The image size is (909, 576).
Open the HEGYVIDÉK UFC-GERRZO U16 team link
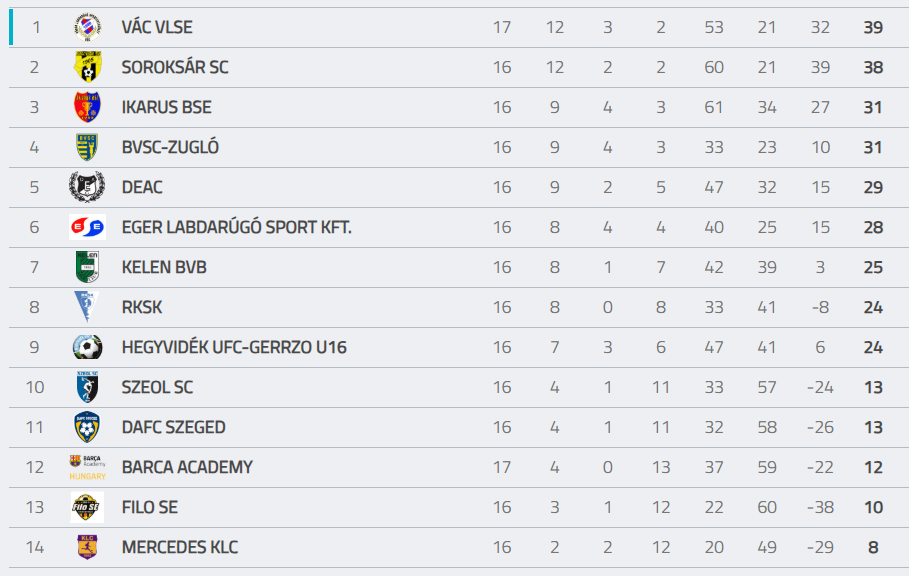point(234,347)
